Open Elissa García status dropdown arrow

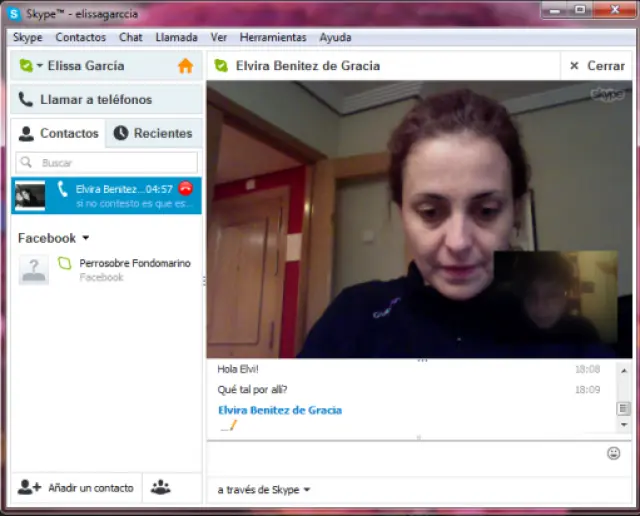point(40,65)
